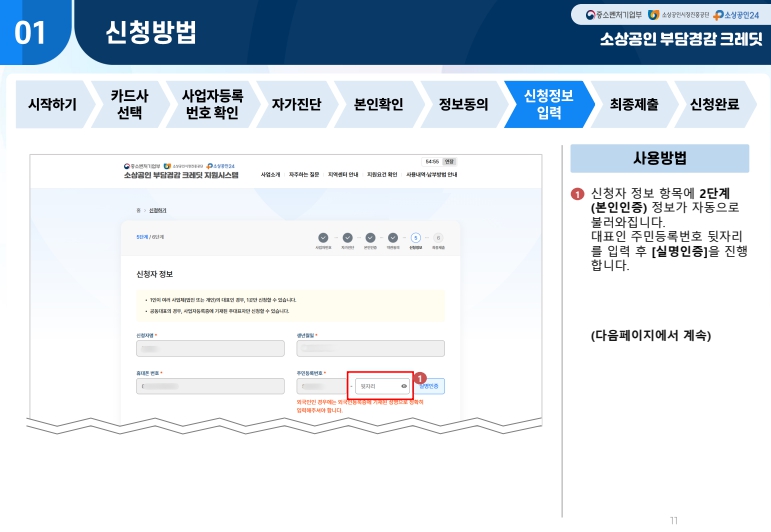Click the 소상공인24 logo in the web page header
Viewport: 771px width, 532px height.
(x=221, y=166)
